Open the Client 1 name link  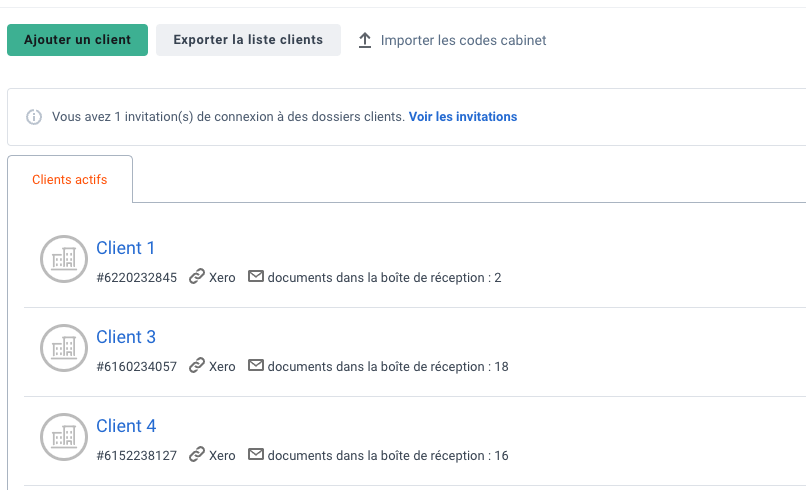[x=125, y=248]
